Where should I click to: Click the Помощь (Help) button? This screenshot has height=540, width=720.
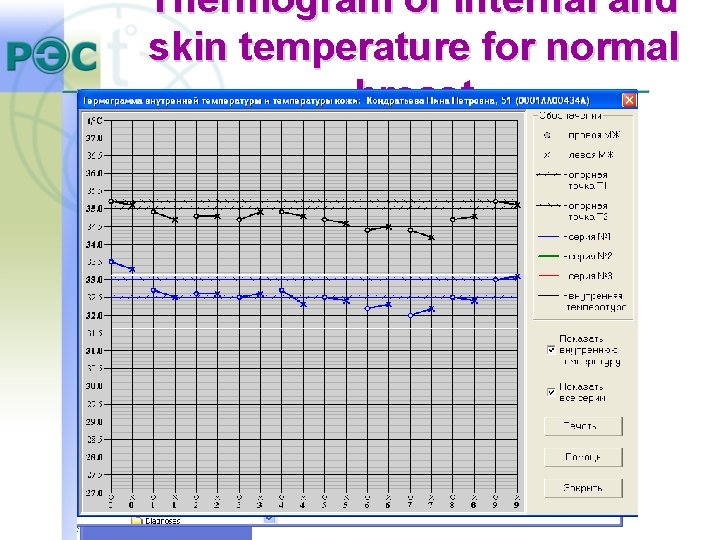point(583,457)
